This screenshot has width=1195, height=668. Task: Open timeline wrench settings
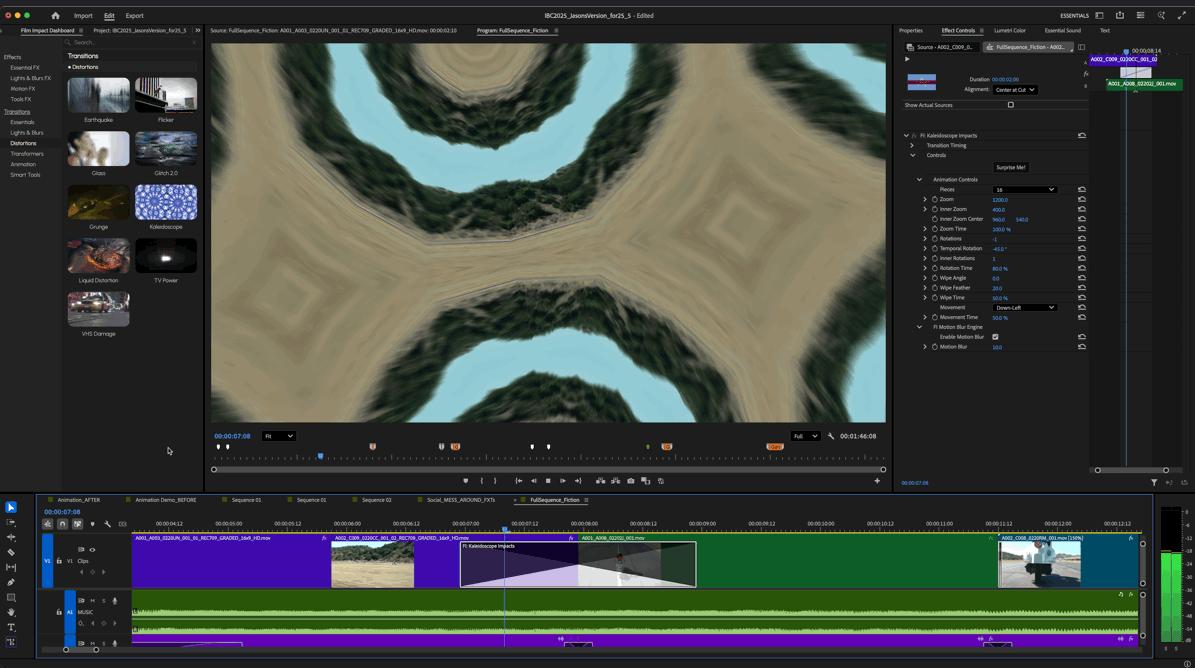[107, 524]
